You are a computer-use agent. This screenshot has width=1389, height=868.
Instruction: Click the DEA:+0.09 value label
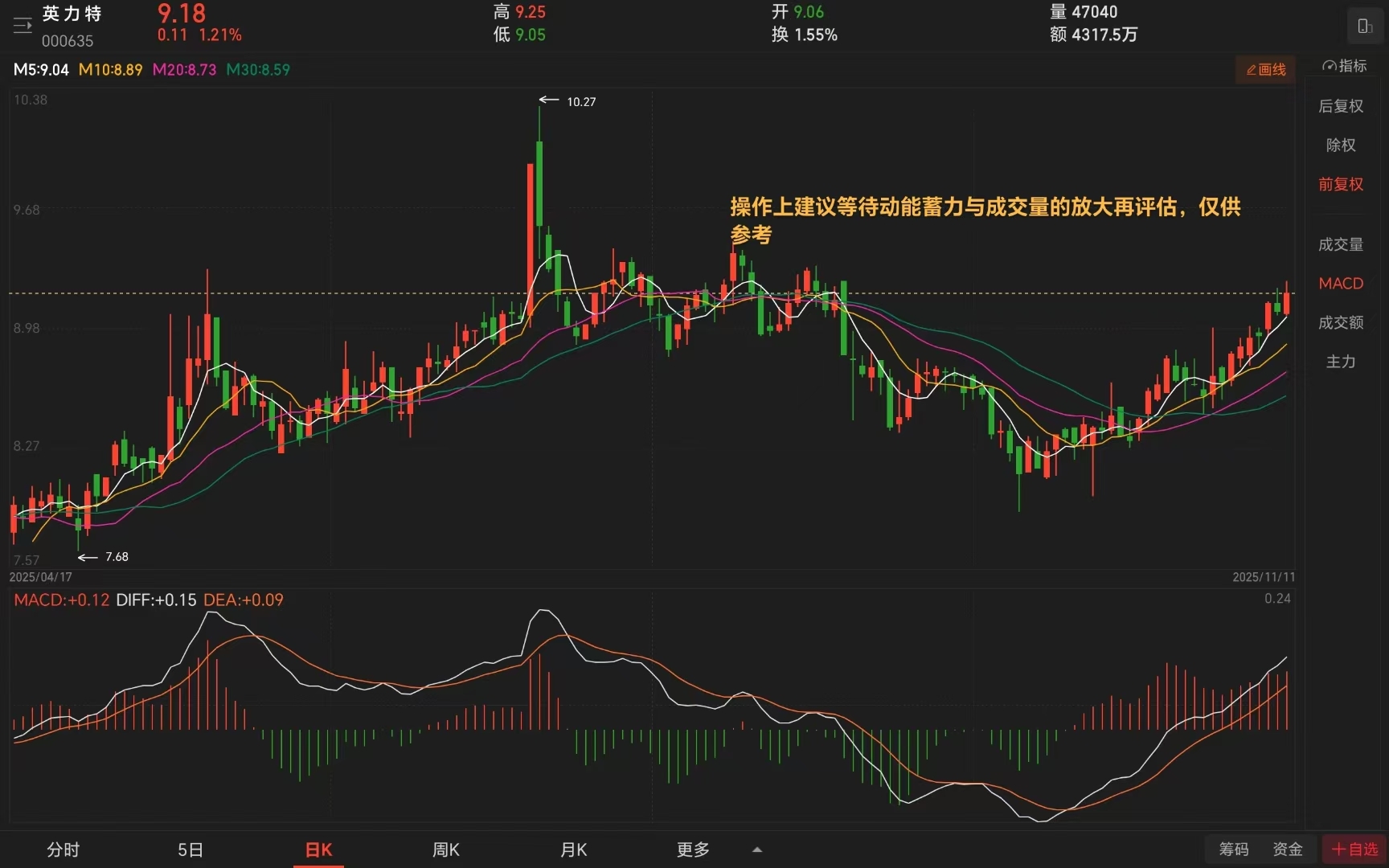[244, 600]
